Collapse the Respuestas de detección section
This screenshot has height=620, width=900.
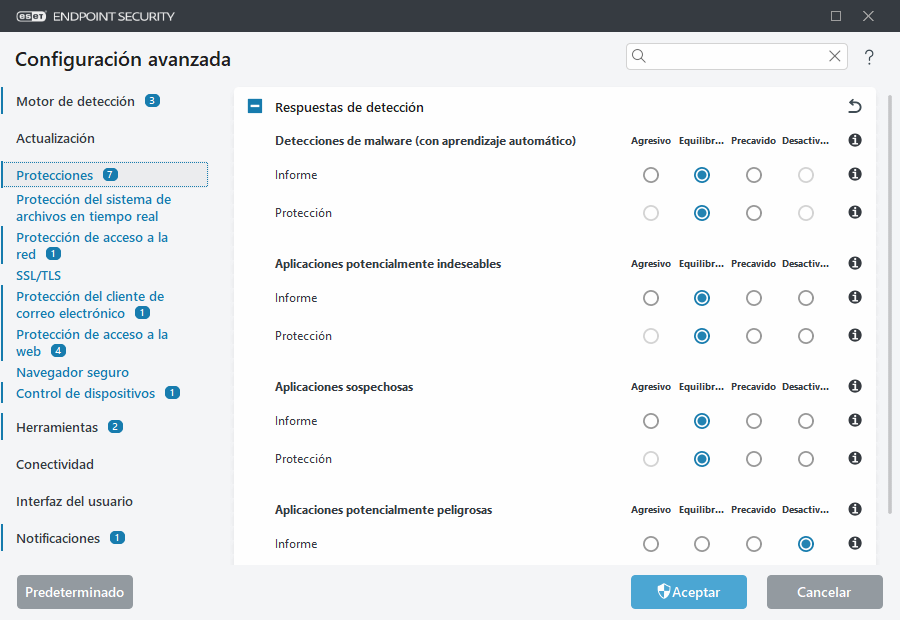pyautogui.click(x=254, y=105)
